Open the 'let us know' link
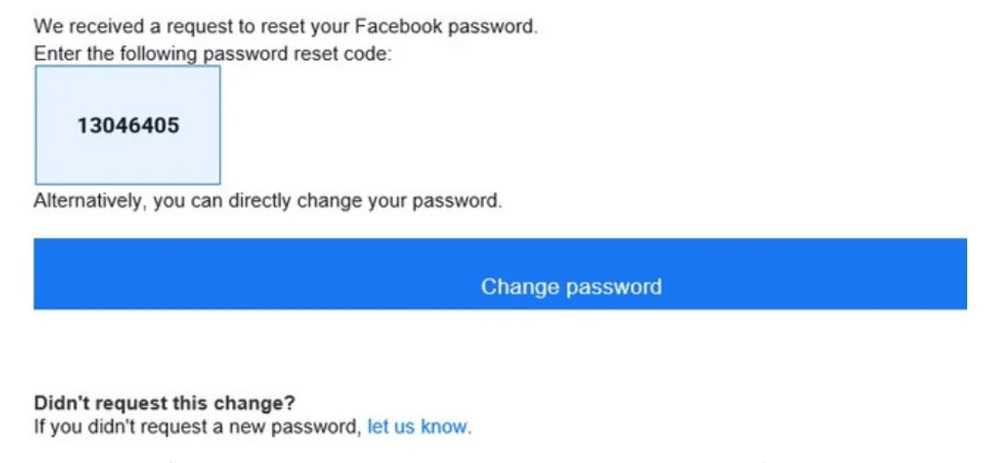Viewport: 1000px width, 463px height. point(419,426)
